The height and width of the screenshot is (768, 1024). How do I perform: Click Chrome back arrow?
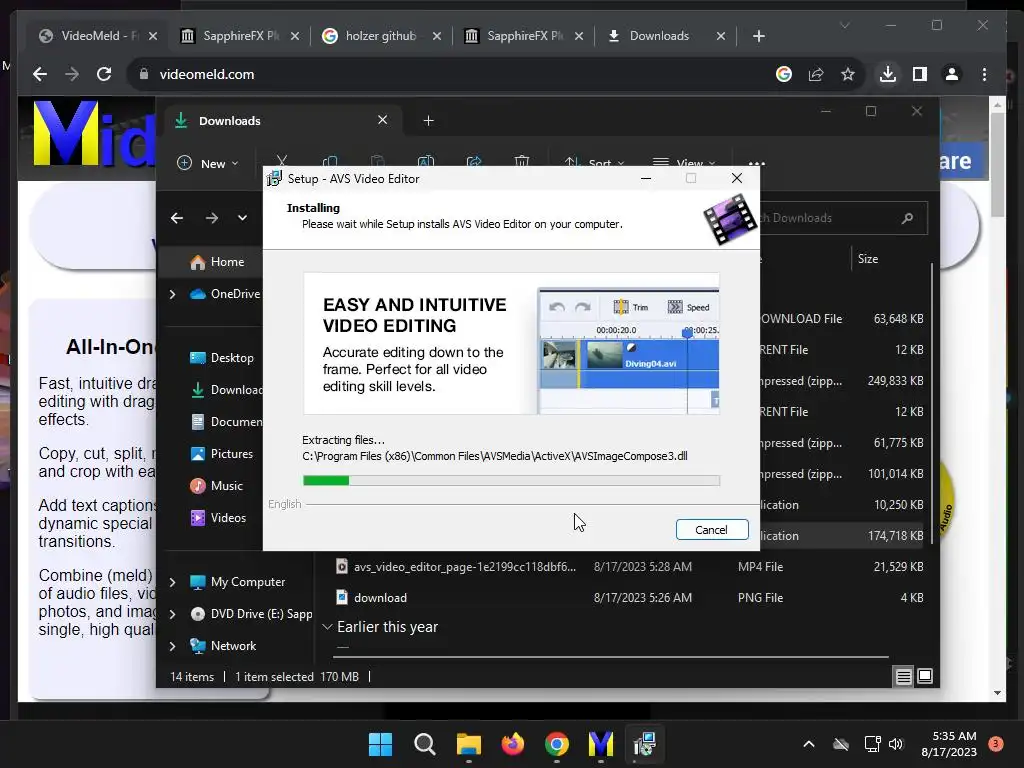tap(40, 74)
